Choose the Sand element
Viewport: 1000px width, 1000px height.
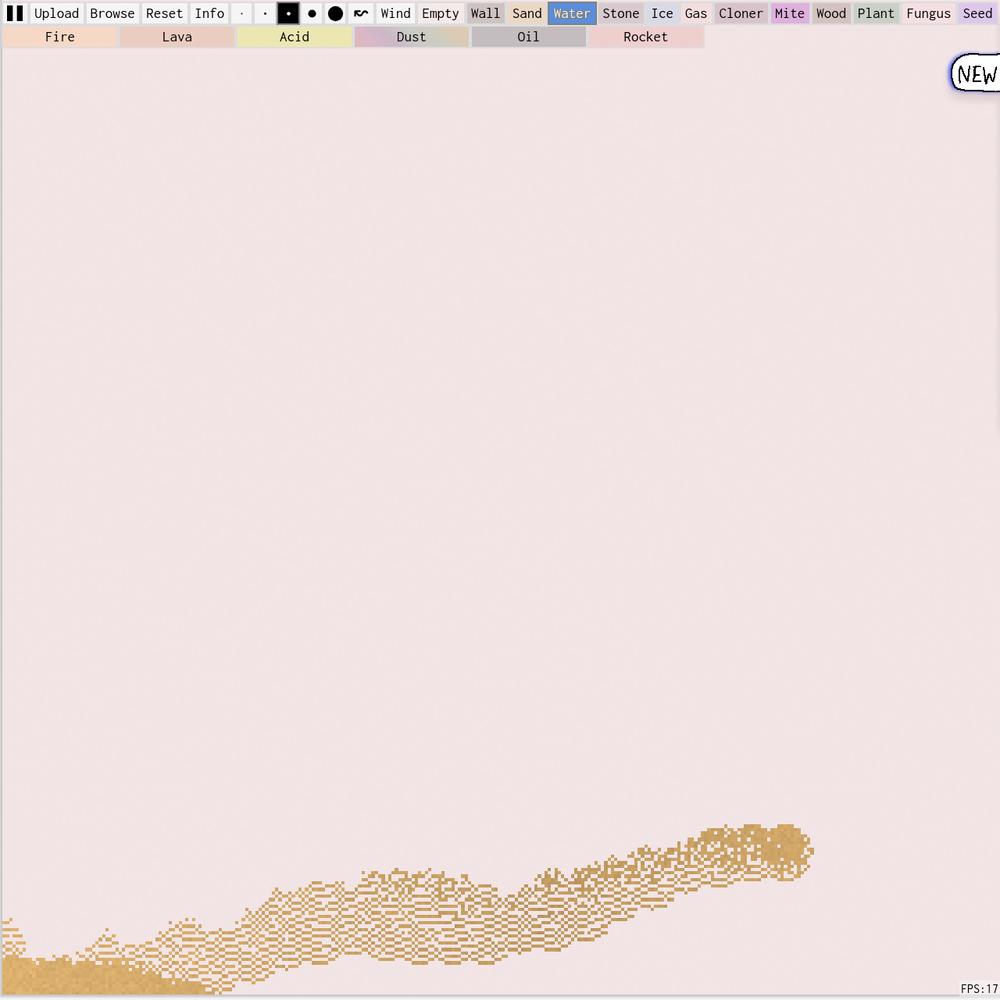point(527,13)
